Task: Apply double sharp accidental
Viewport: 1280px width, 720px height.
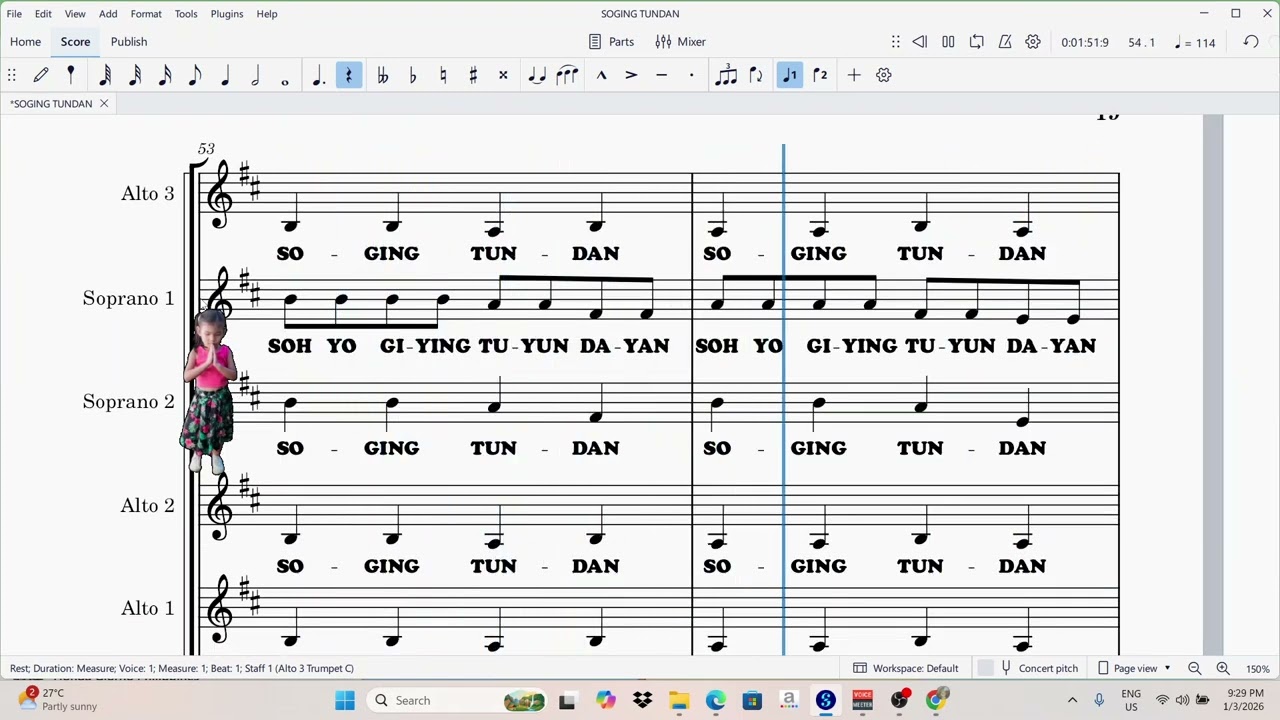Action: click(503, 75)
